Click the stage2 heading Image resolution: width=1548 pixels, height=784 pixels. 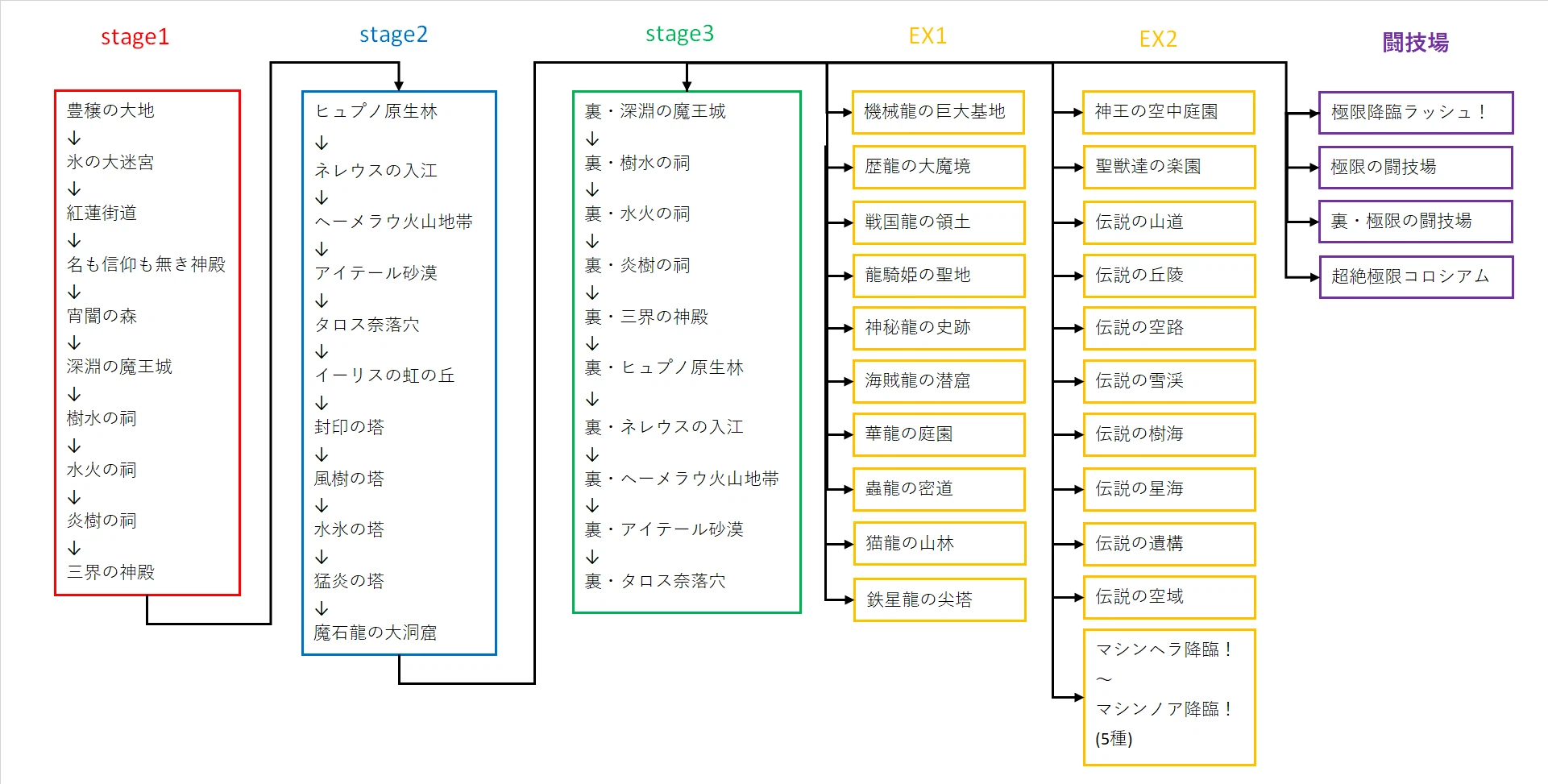(393, 35)
